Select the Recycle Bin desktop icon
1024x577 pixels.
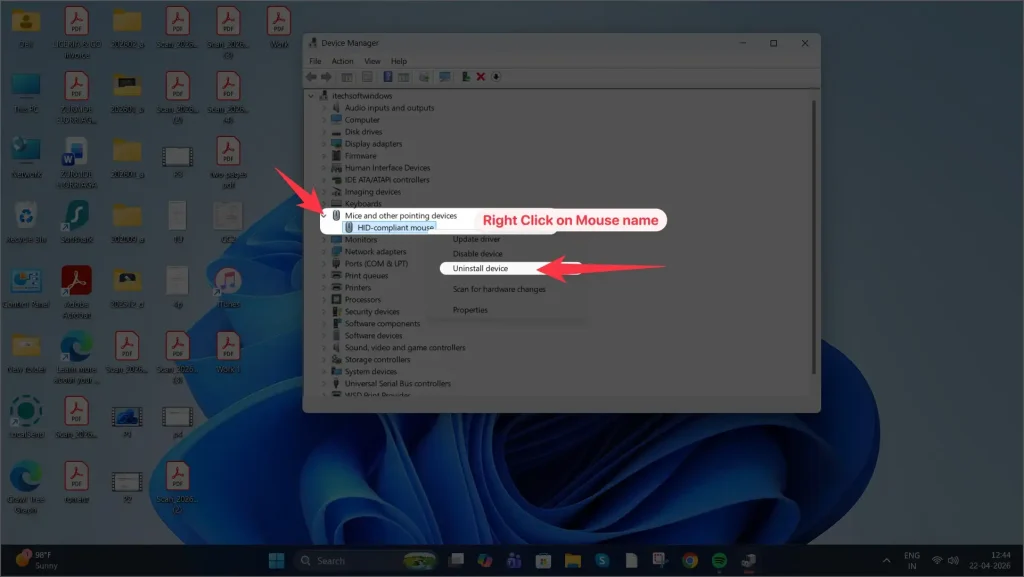click(26, 223)
